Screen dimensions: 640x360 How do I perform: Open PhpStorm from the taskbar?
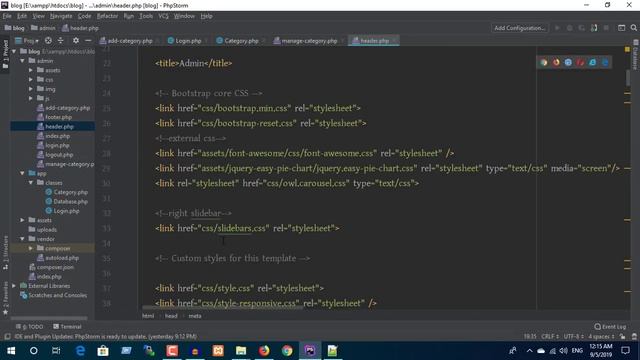click(310, 351)
